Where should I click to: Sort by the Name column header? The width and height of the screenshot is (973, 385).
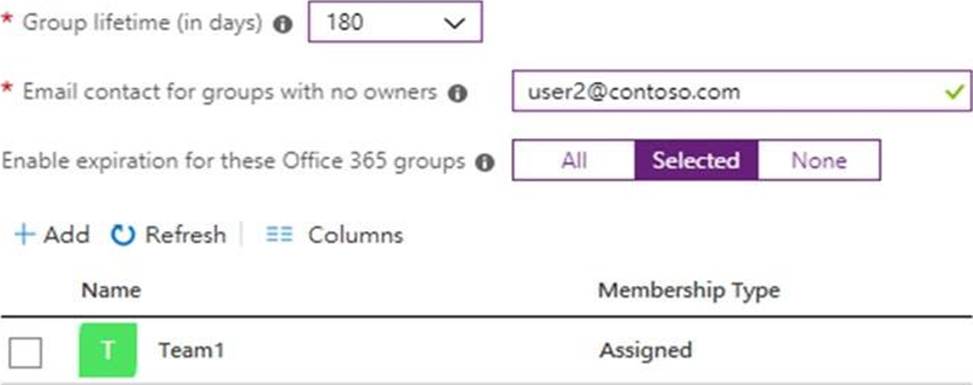click(x=111, y=290)
